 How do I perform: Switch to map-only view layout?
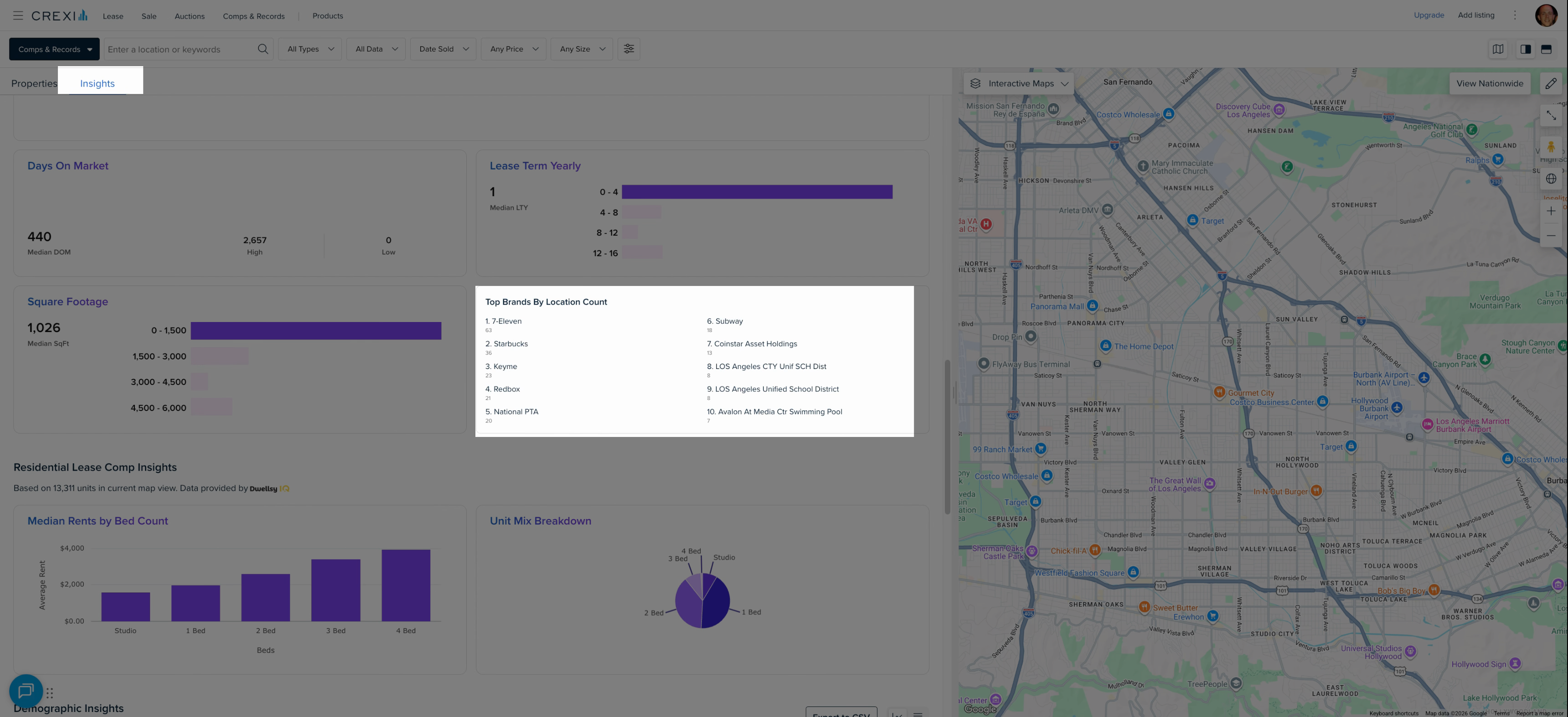click(1498, 49)
